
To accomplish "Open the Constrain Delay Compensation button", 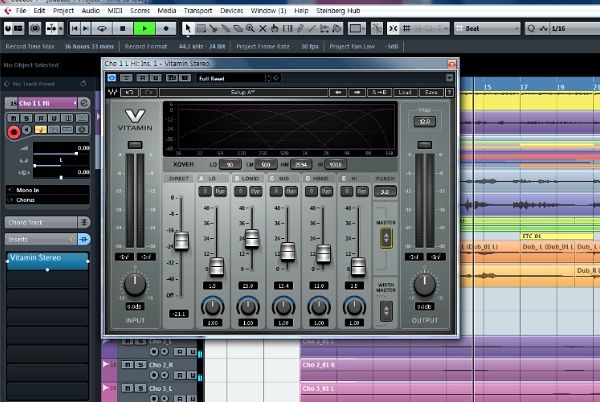I will (35, 28).
